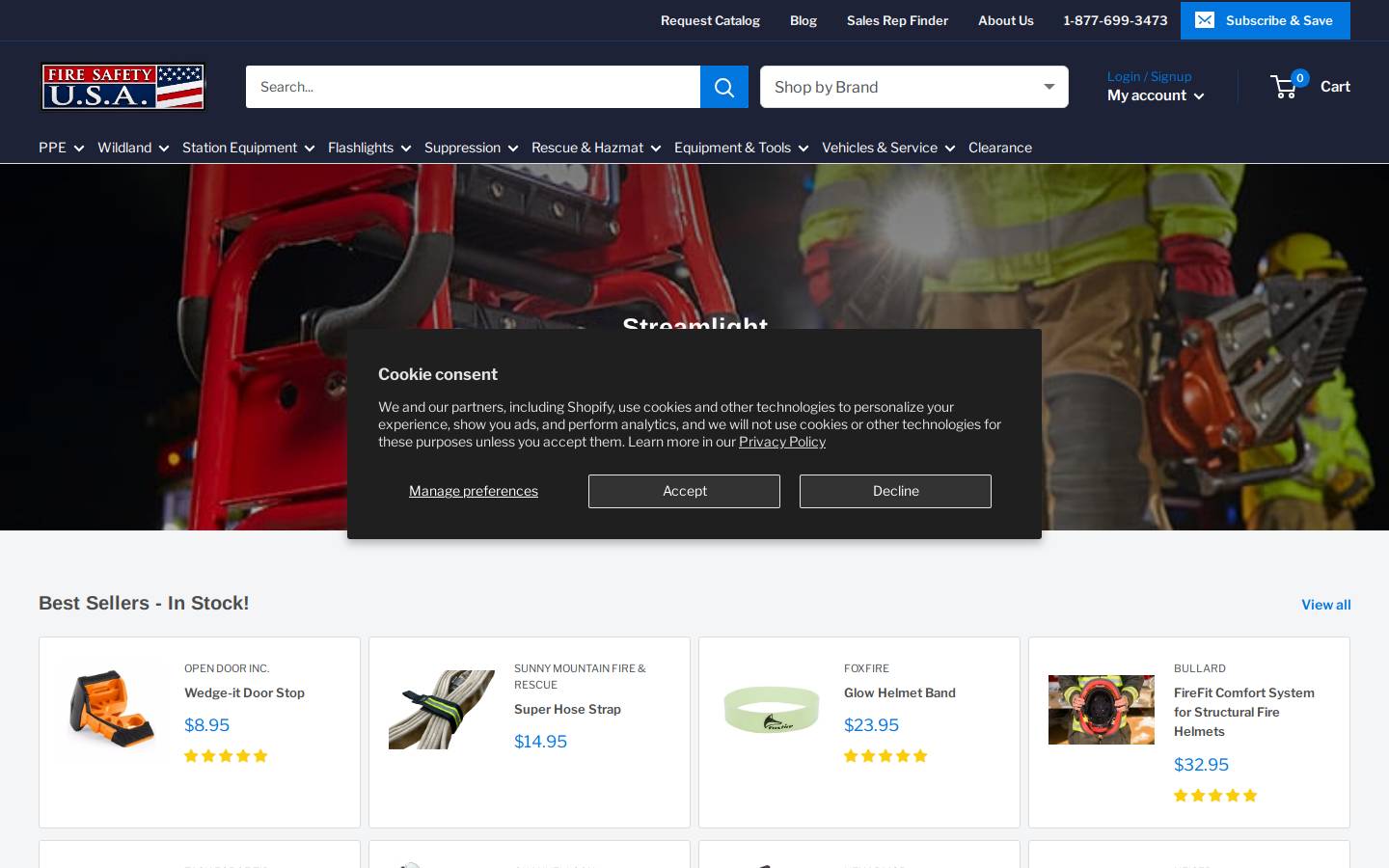Expand the Station Equipment menu
This screenshot has width=1389, height=868.
click(x=249, y=148)
